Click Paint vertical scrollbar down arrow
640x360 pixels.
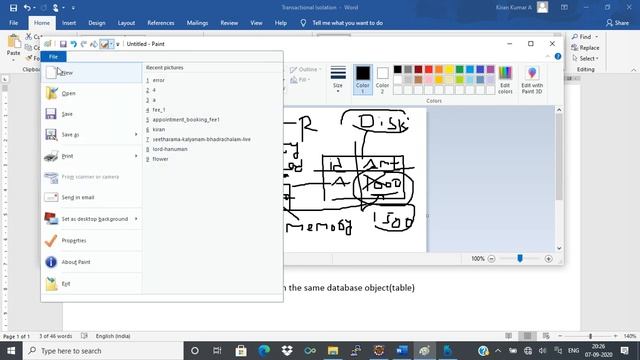(559, 248)
